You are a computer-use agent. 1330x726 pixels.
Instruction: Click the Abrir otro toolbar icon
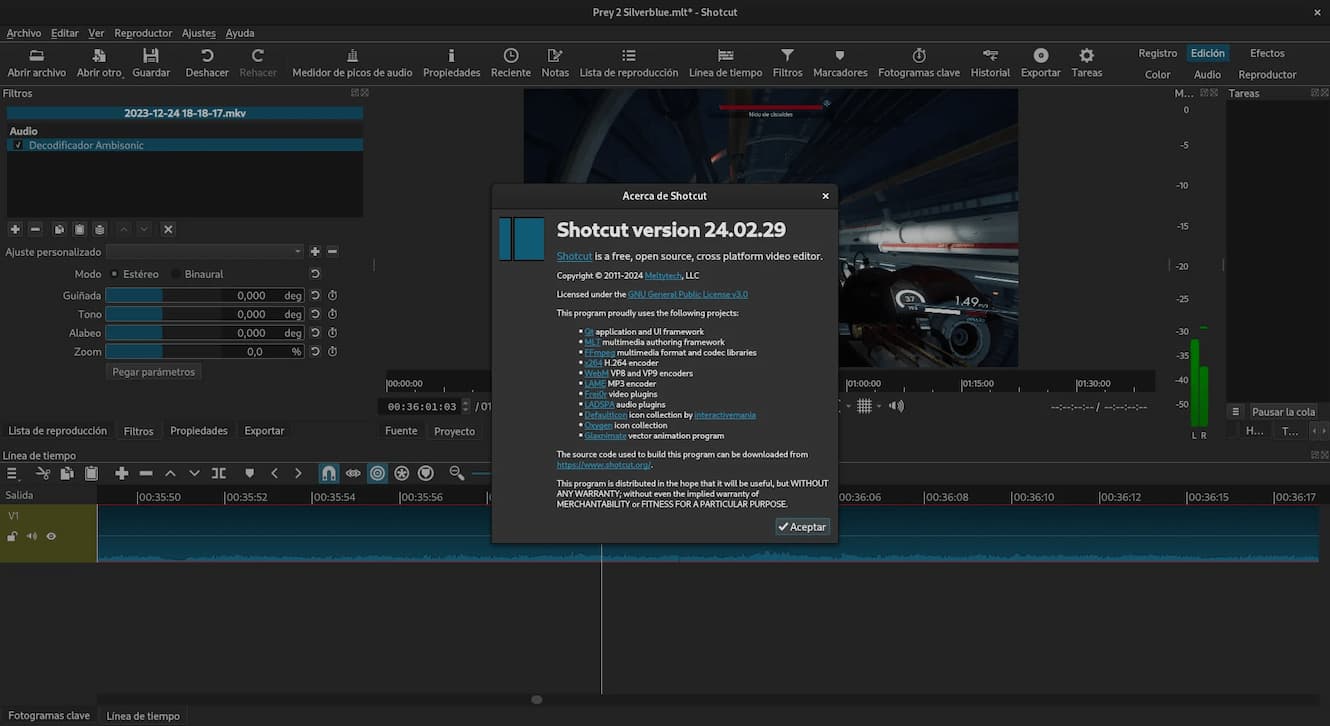click(99, 55)
